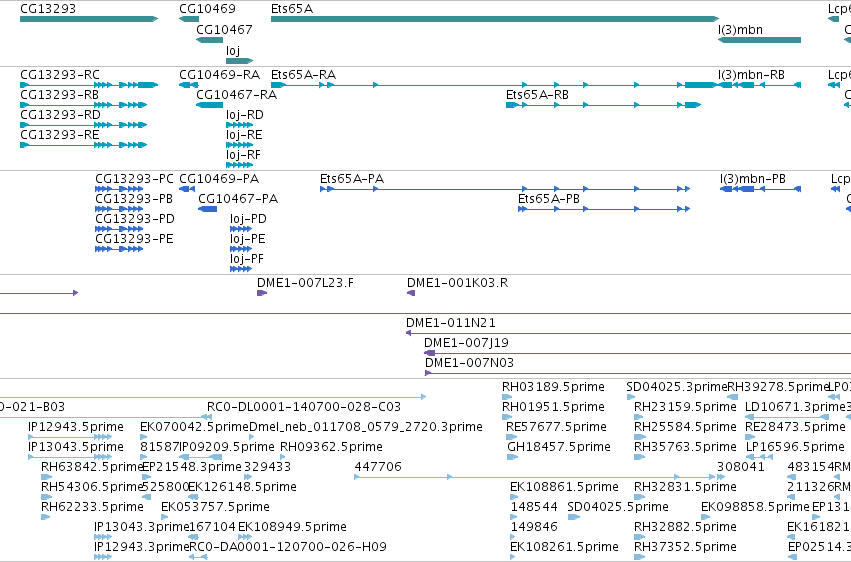Image resolution: width=851 pixels, height=562 pixels.
Task: Select feature 329433
Action: (x=247, y=477)
